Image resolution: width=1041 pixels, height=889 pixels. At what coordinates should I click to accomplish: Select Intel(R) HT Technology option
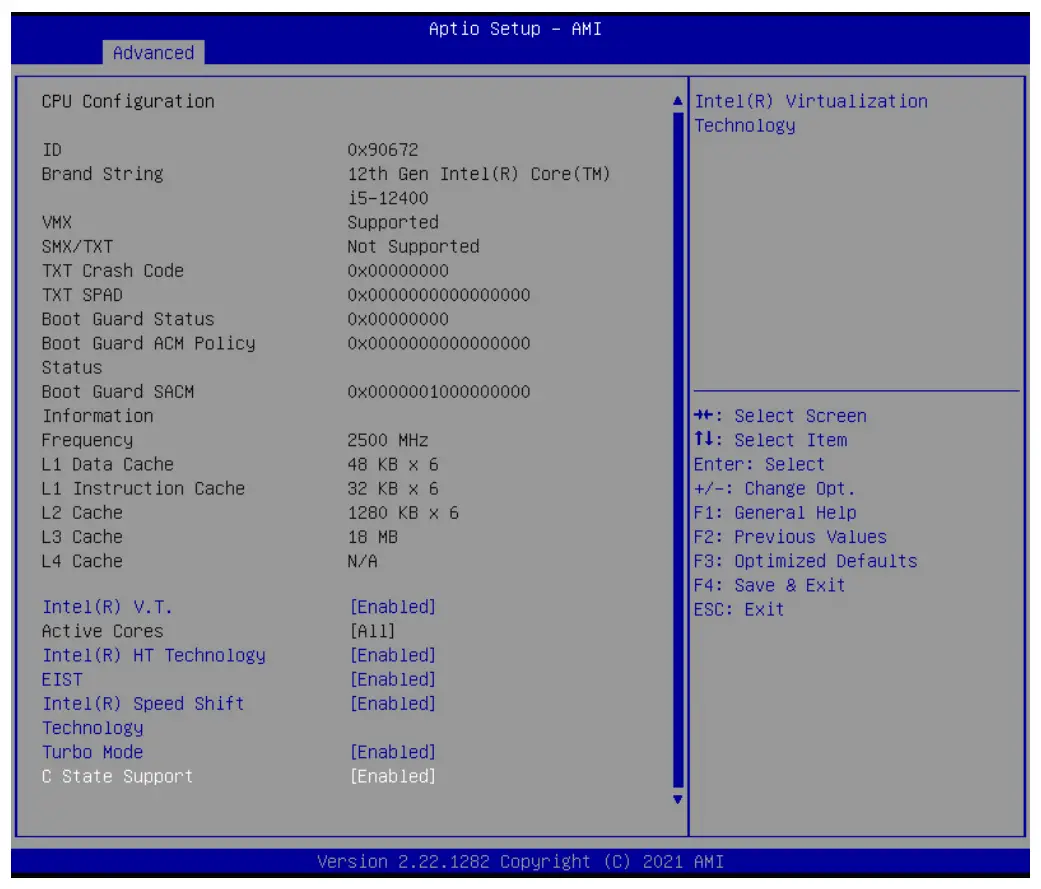[x=153, y=655]
